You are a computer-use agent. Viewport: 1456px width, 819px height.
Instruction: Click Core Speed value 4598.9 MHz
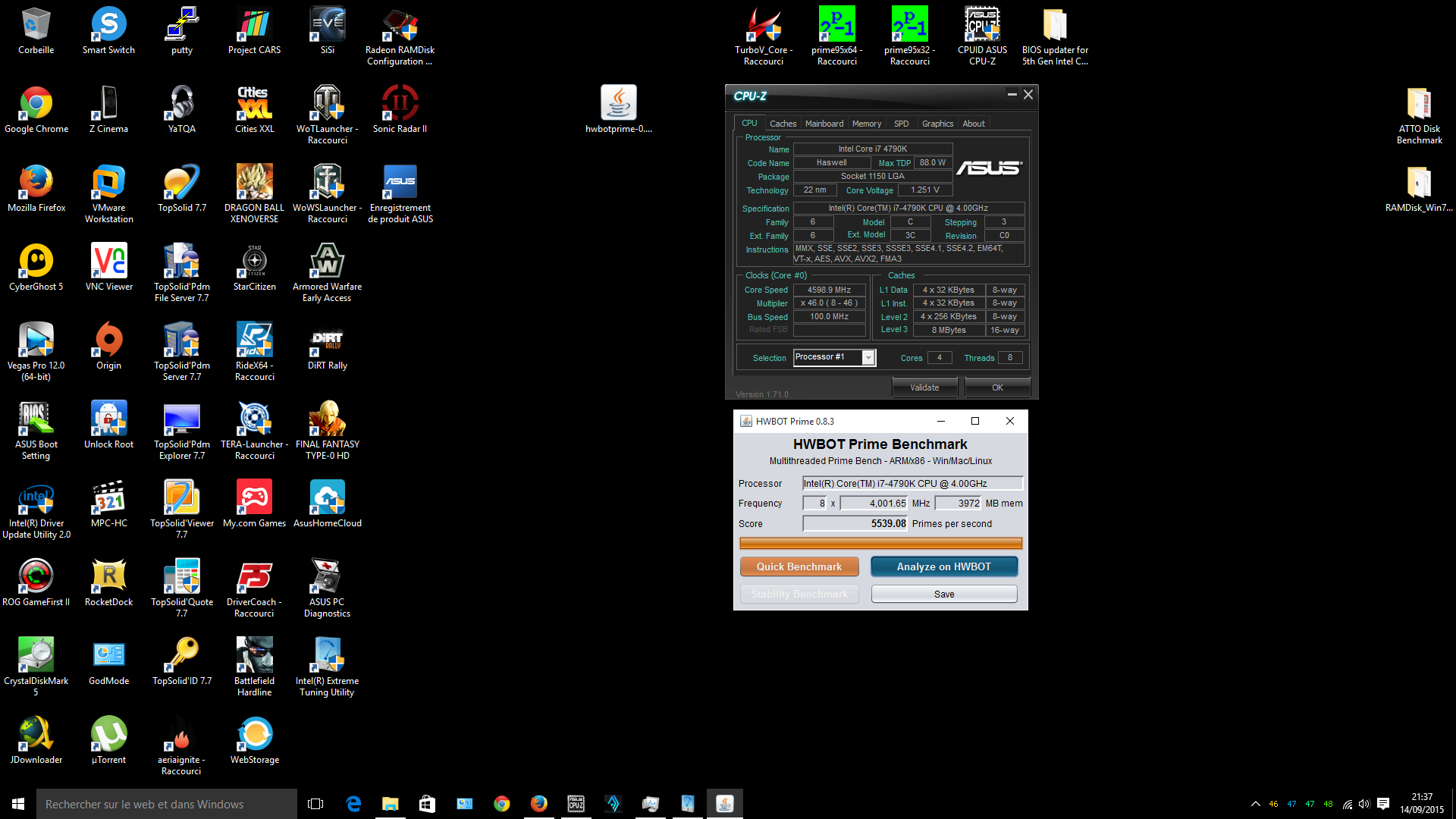[x=830, y=290]
